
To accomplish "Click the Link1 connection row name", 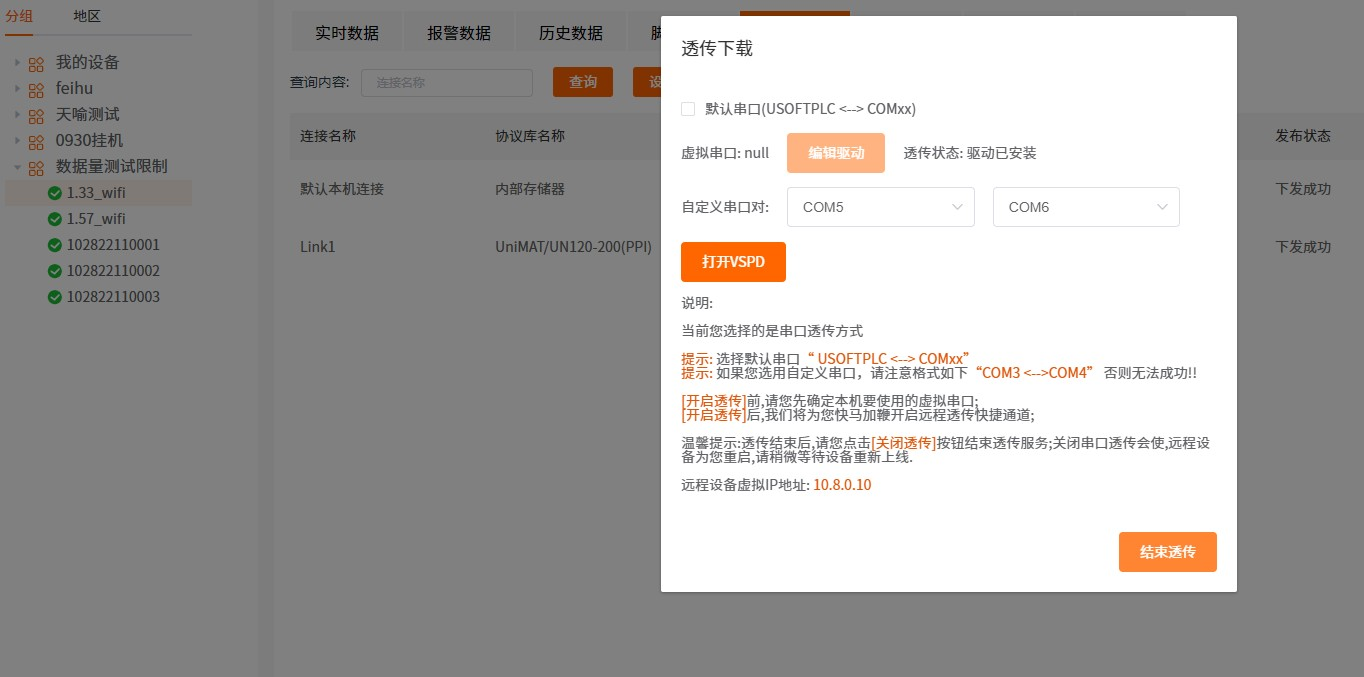I will 318,246.
